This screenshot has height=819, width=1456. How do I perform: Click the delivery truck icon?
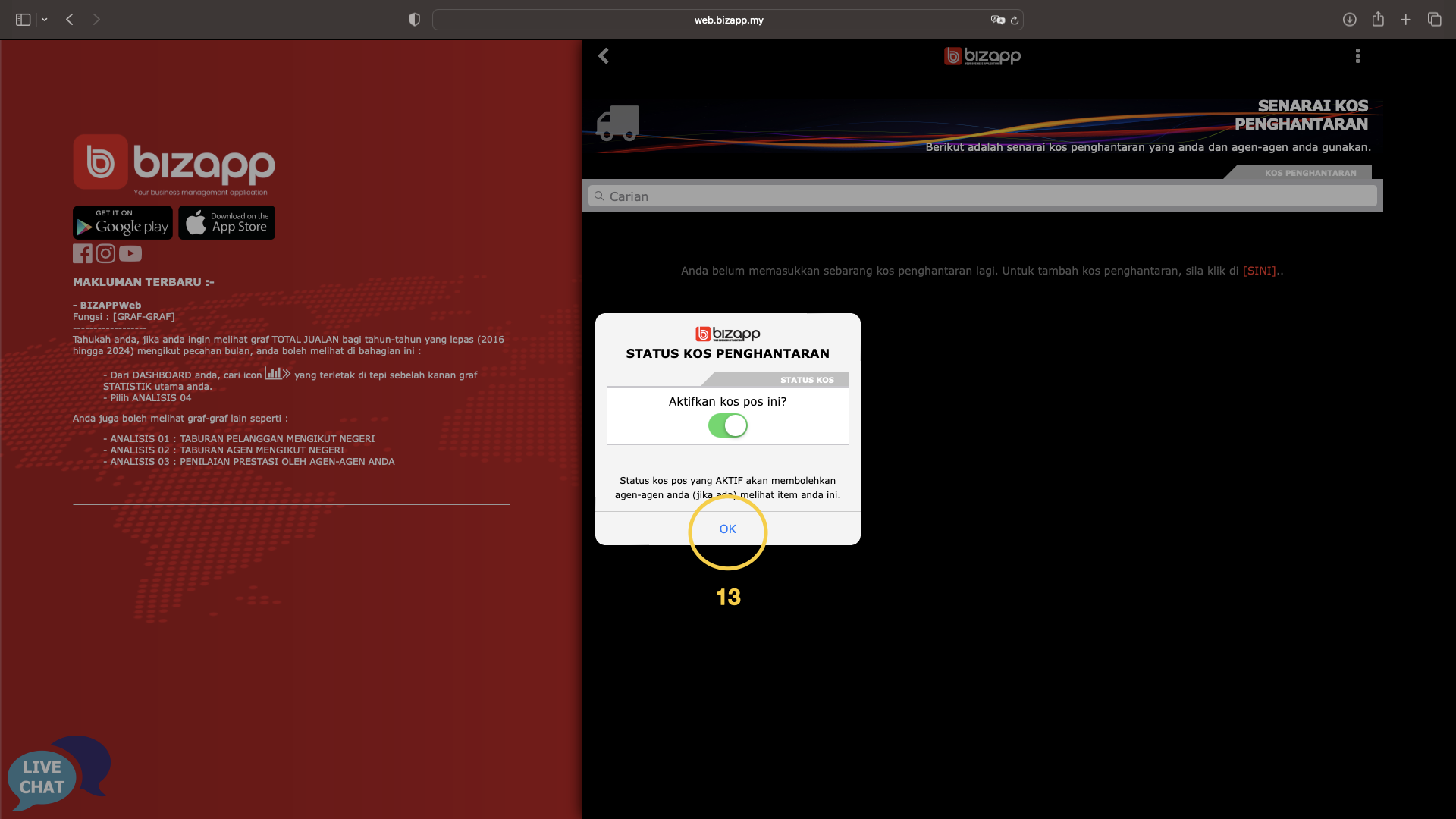tap(618, 123)
